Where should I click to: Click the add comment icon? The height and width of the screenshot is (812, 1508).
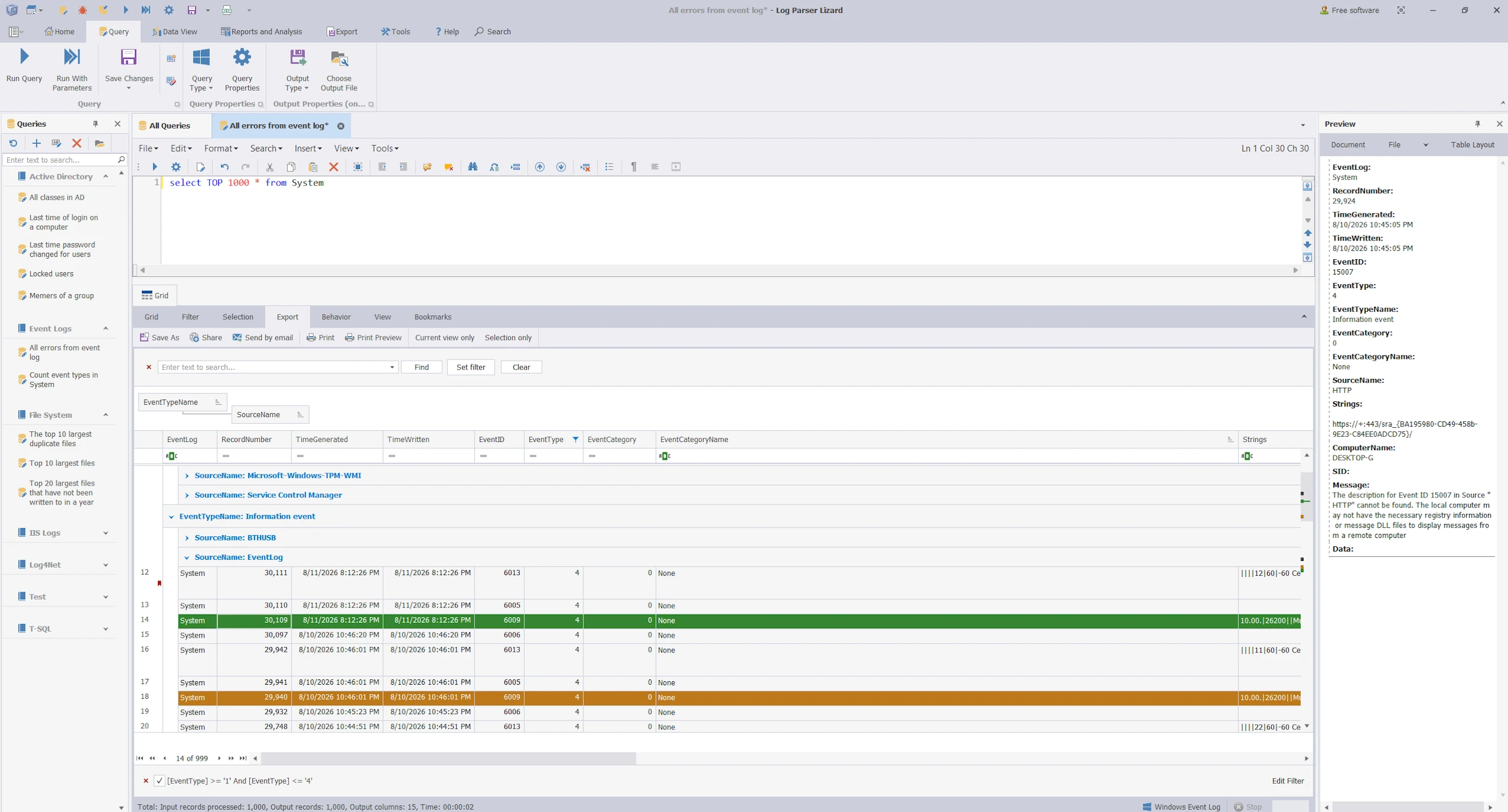click(x=427, y=167)
